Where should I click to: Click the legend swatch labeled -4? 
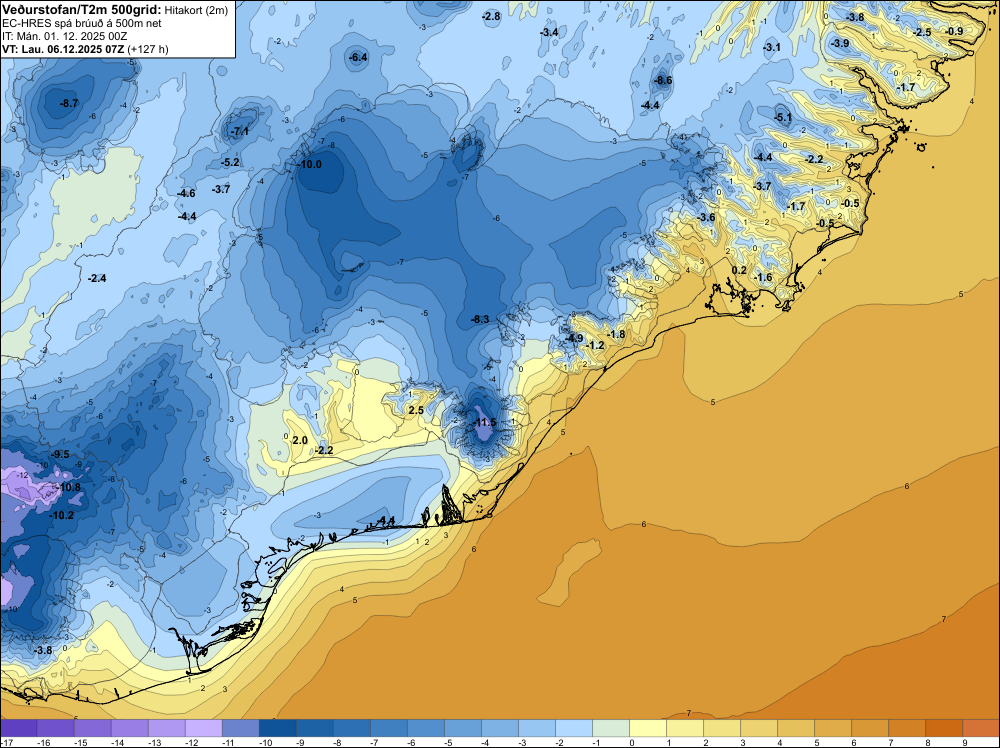coord(500,728)
